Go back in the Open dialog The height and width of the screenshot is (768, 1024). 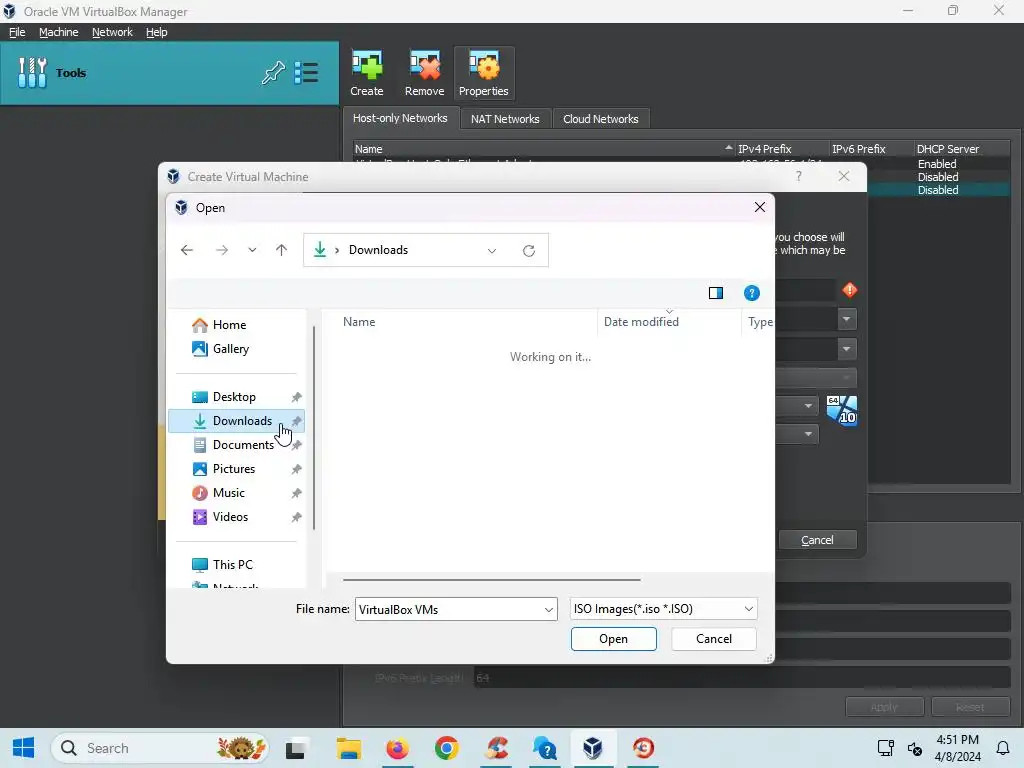(187, 250)
